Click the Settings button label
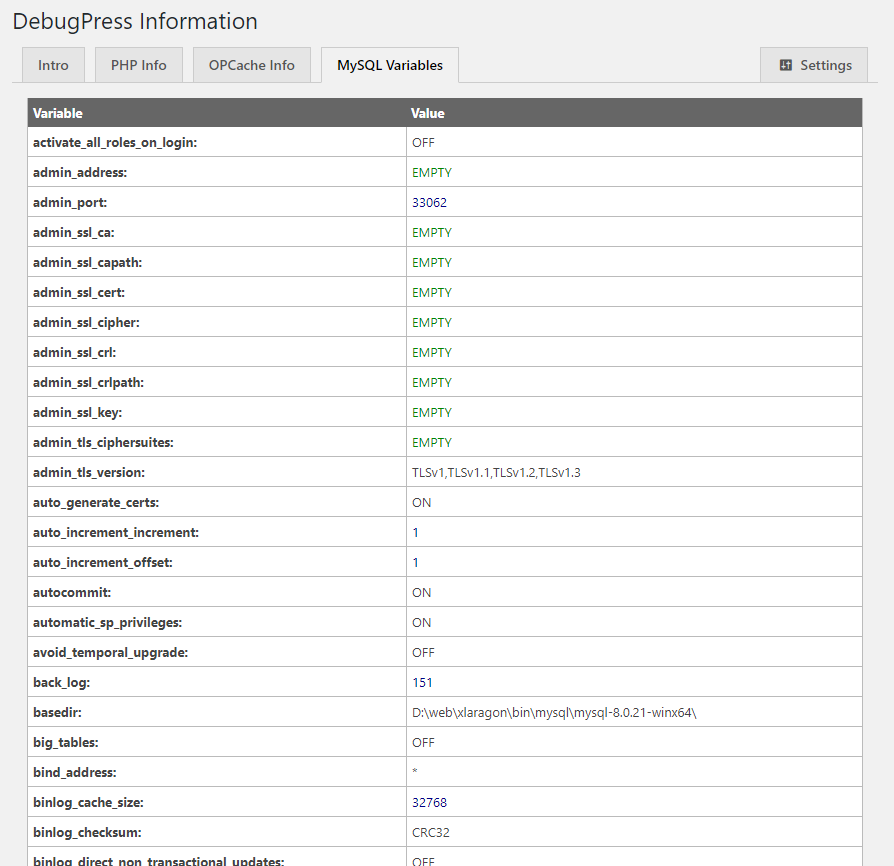This screenshot has height=866, width=894. pyautogui.click(x=826, y=65)
